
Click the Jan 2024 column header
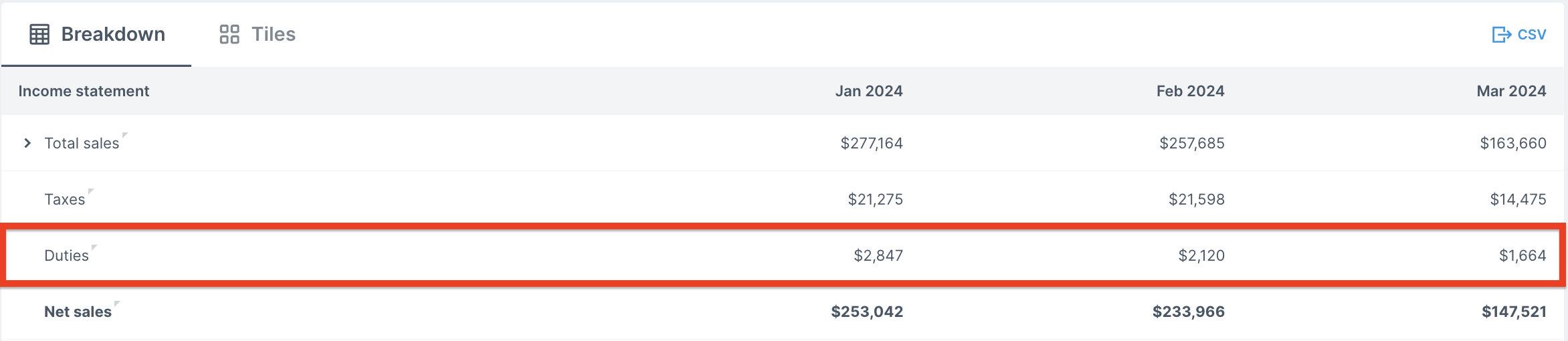pyautogui.click(x=869, y=91)
